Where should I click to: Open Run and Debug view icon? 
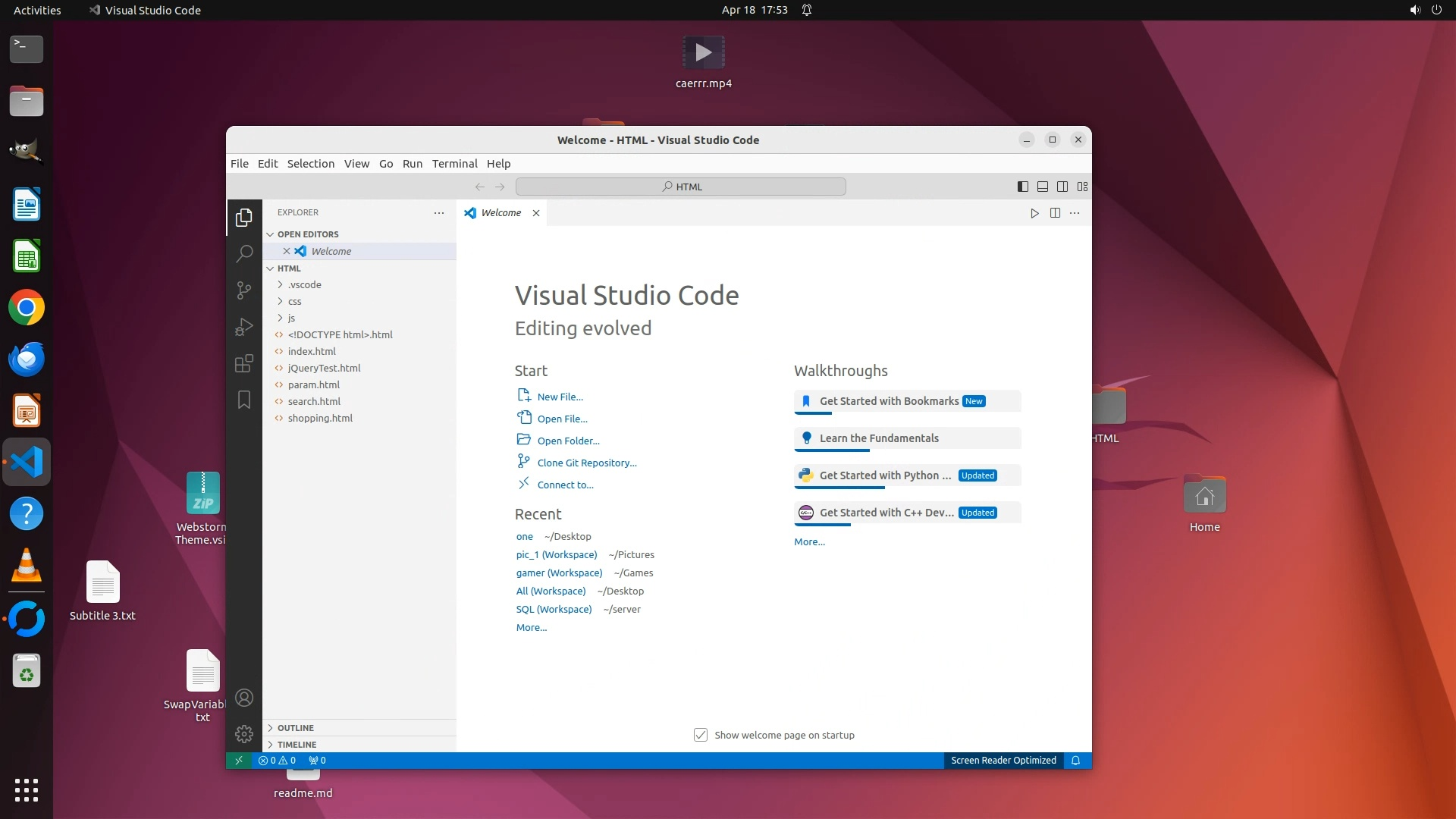[x=244, y=327]
